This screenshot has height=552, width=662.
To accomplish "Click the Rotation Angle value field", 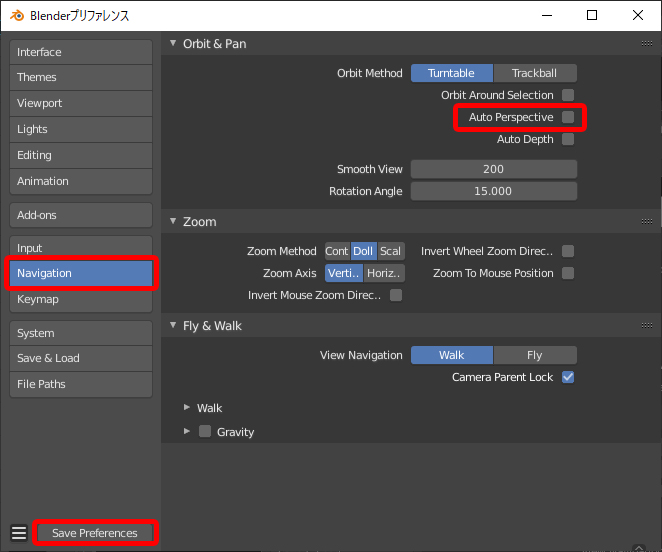I will 494,191.
